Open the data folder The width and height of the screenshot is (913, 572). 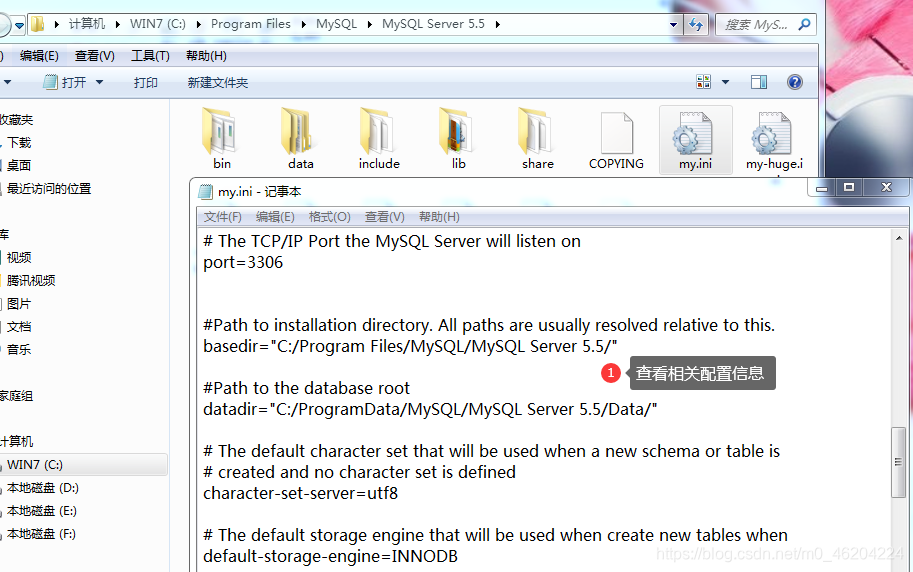coord(299,139)
